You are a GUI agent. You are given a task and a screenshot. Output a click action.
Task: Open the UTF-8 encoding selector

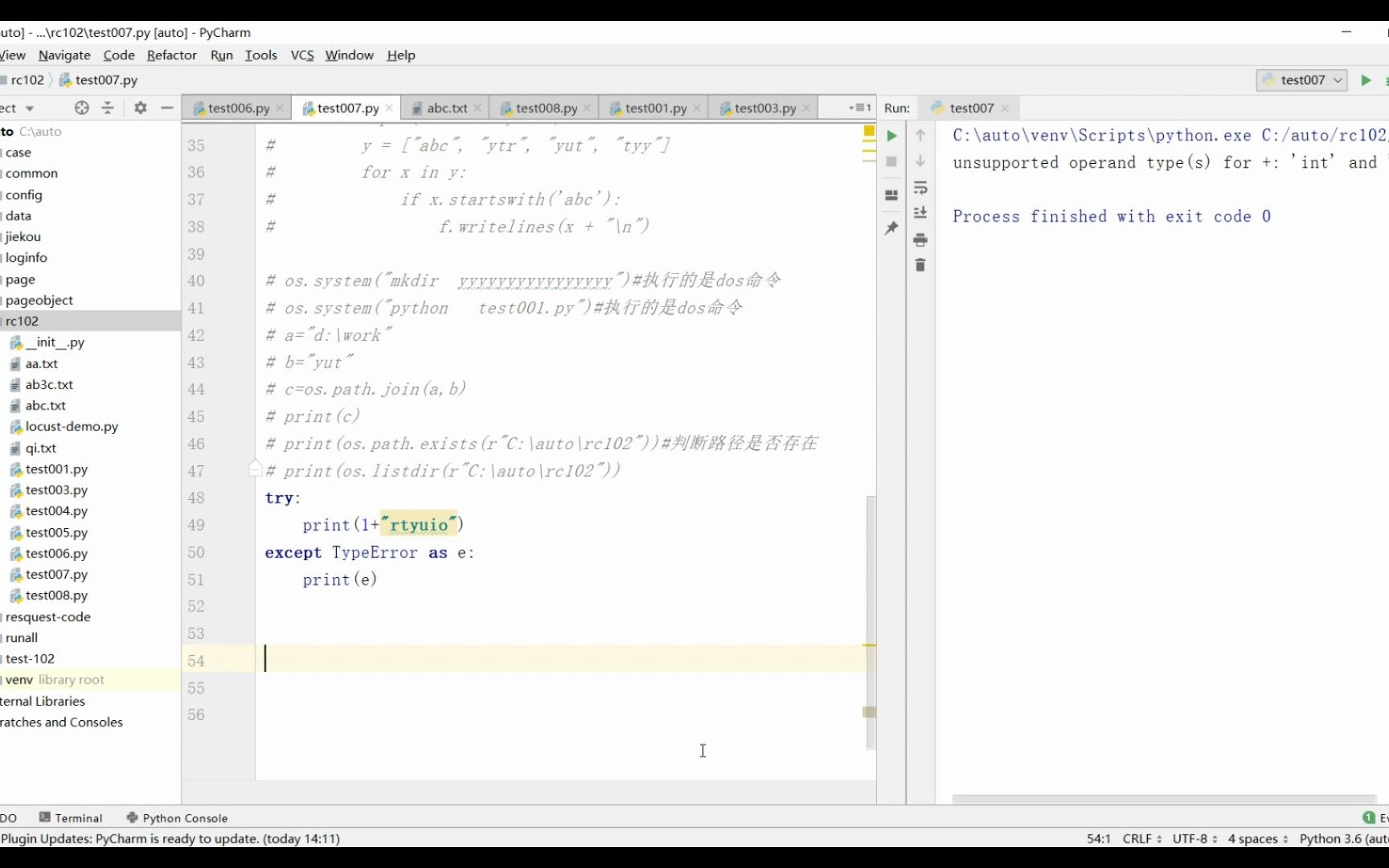coord(1194,838)
